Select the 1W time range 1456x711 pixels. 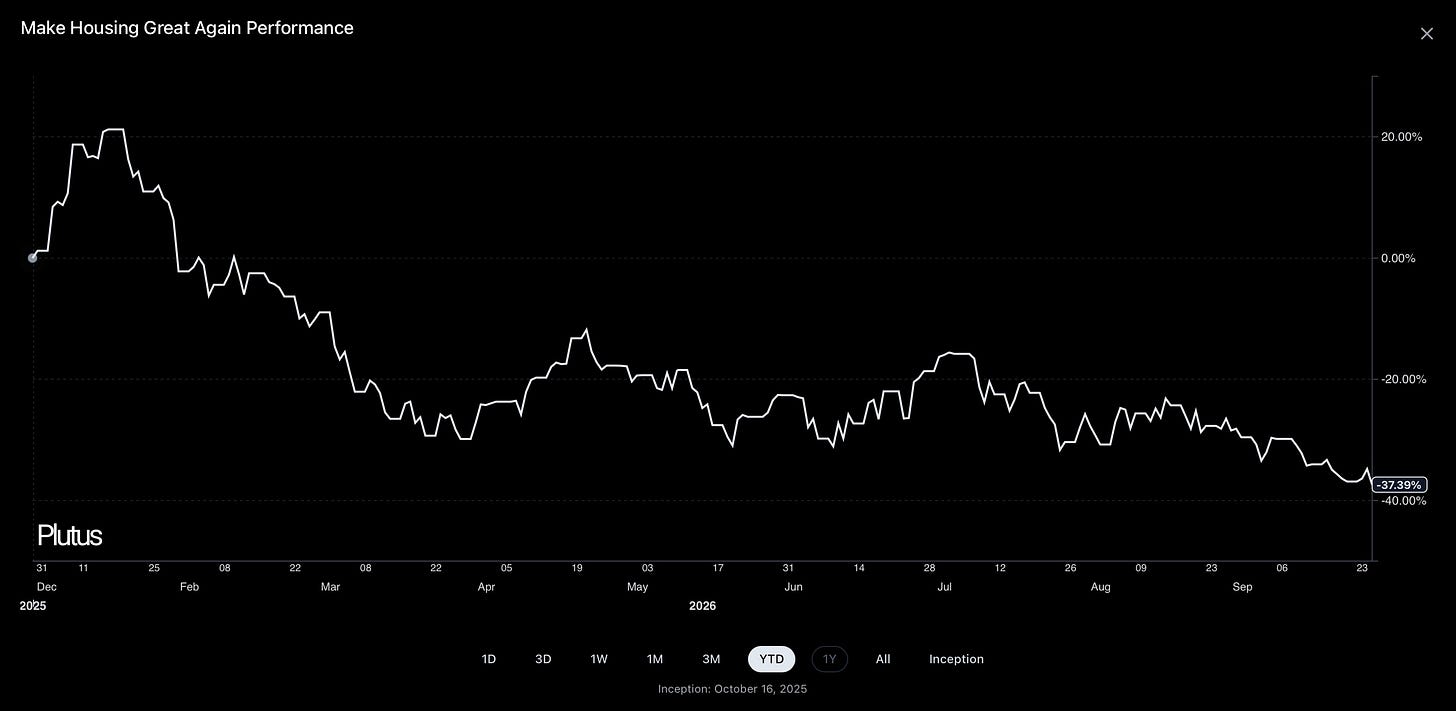pyautogui.click(x=599, y=659)
